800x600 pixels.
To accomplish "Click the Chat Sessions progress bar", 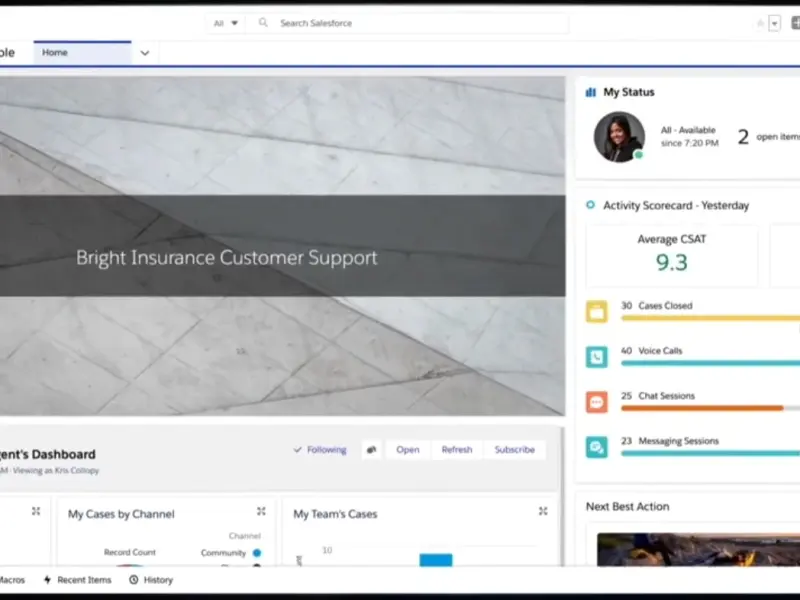I will pyautogui.click(x=702, y=408).
